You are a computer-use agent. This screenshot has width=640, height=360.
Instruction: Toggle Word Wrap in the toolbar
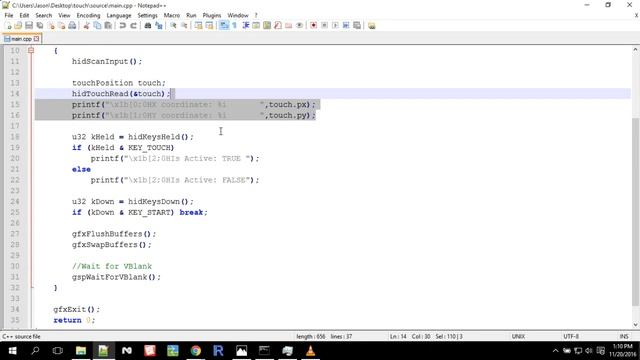click(224, 25)
